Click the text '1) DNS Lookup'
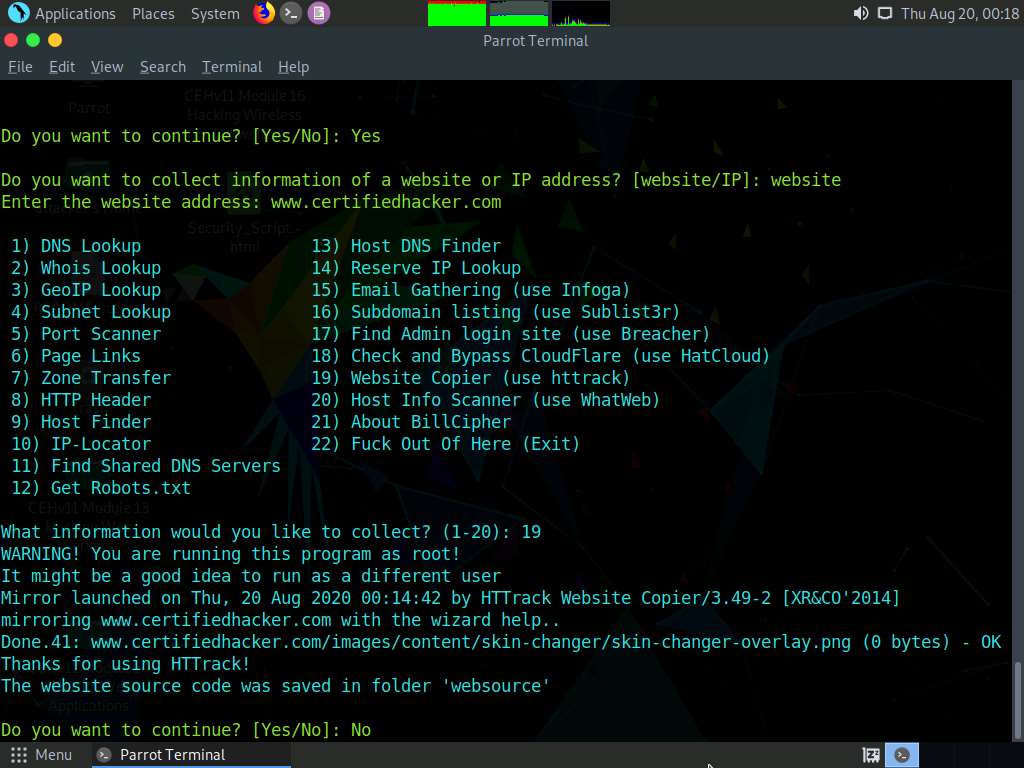1024x768 pixels. [76, 246]
